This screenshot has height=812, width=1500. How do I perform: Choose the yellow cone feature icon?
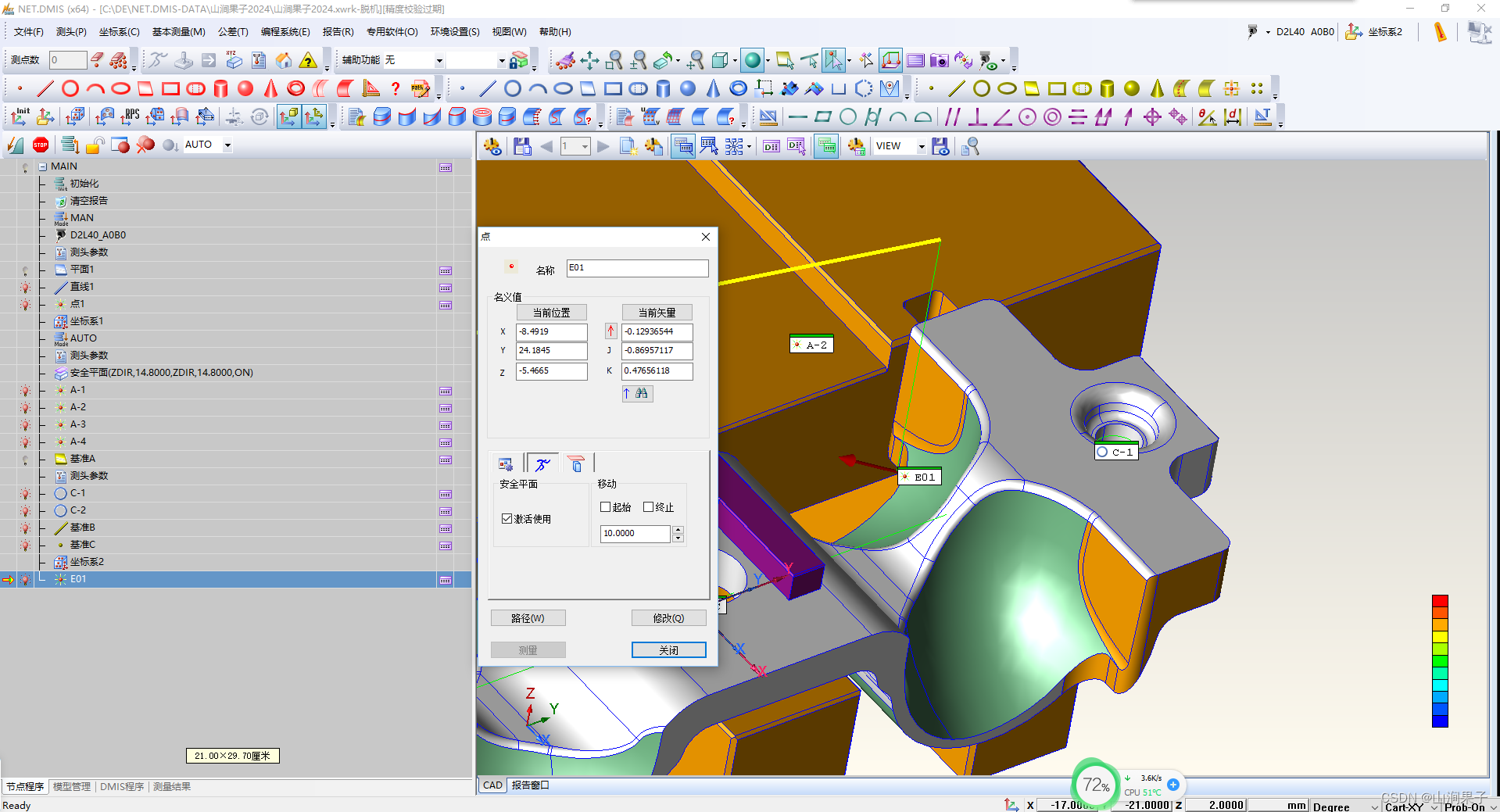[1157, 88]
